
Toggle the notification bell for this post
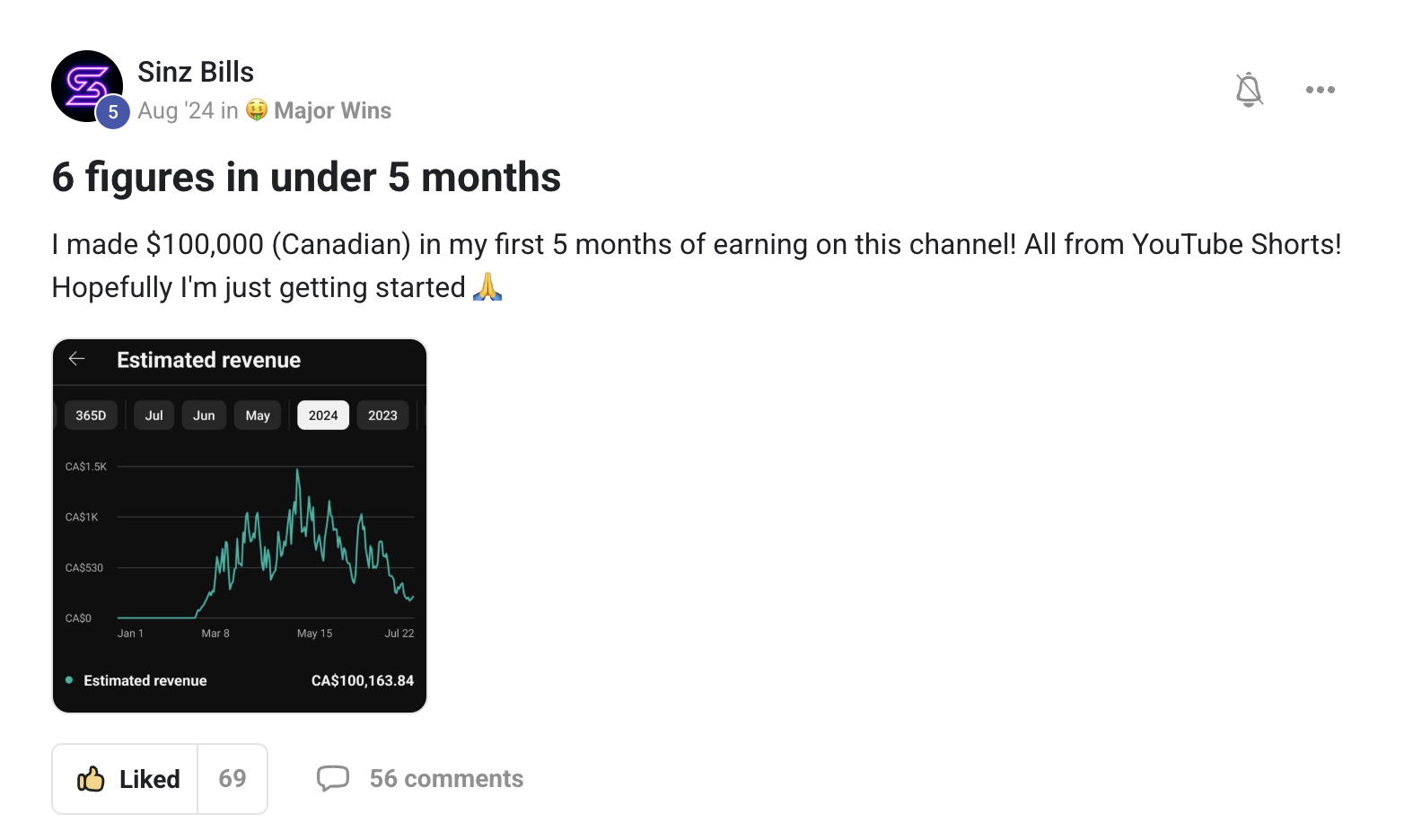pyautogui.click(x=1249, y=90)
